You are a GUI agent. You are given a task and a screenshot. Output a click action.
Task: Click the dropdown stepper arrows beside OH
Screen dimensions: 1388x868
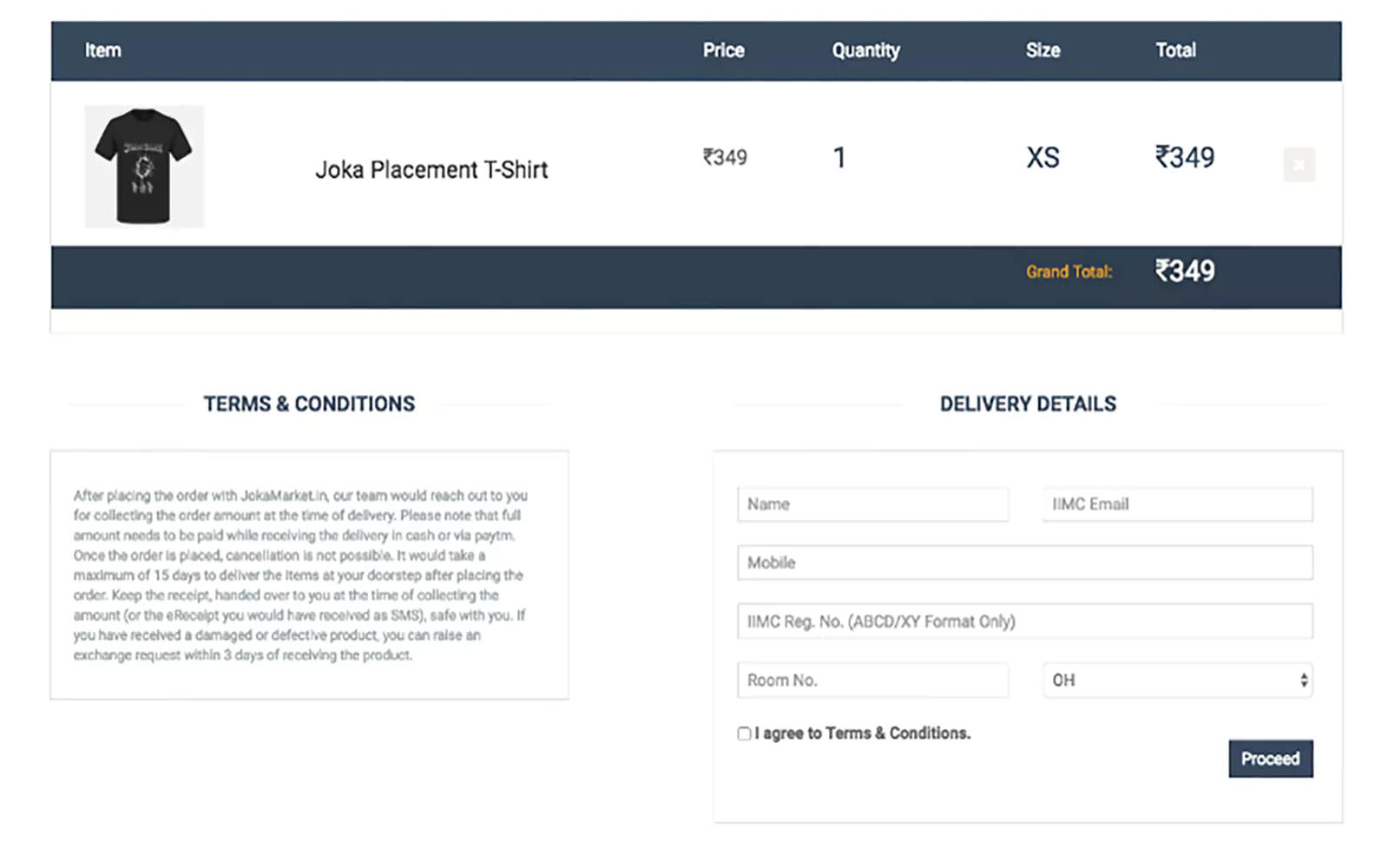1304,681
